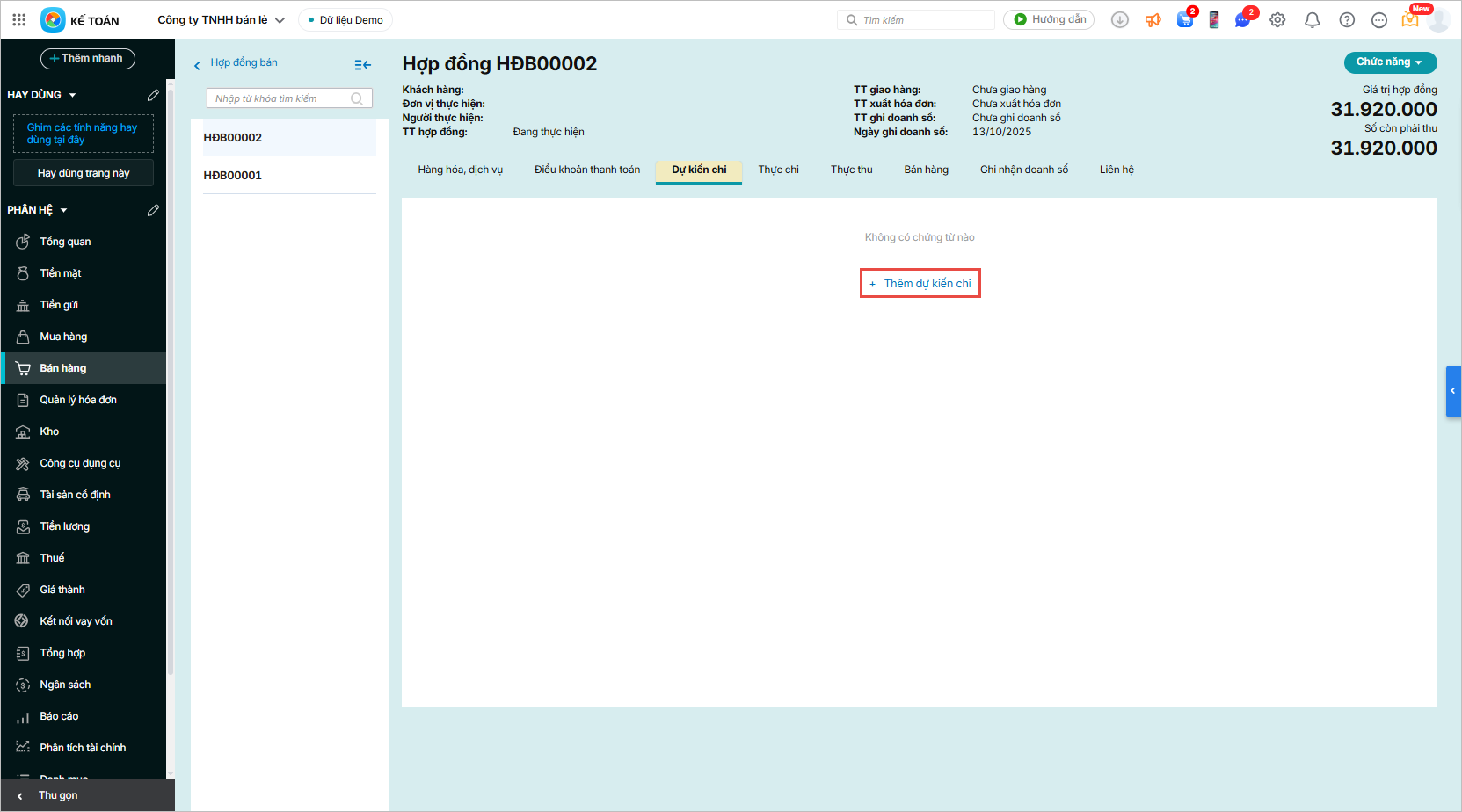Select contract HĐB00001 in the list
The image size is (1462, 812).
point(233,175)
